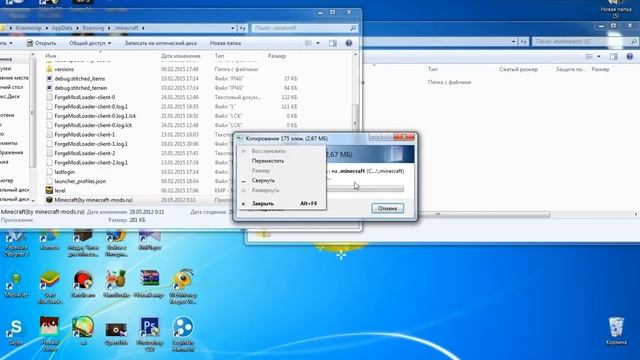The image size is (640, 360).
Task: Expand the Общий доступ dropdown
Action: [x=90, y=43]
